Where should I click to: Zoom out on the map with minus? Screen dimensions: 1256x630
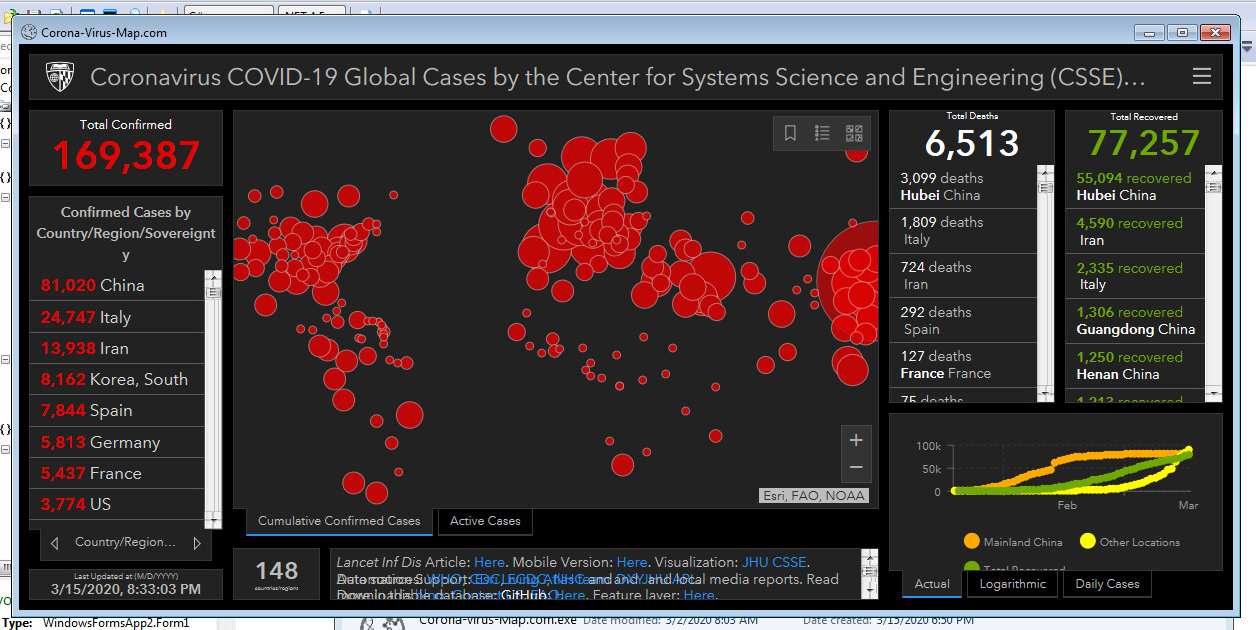click(856, 467)
